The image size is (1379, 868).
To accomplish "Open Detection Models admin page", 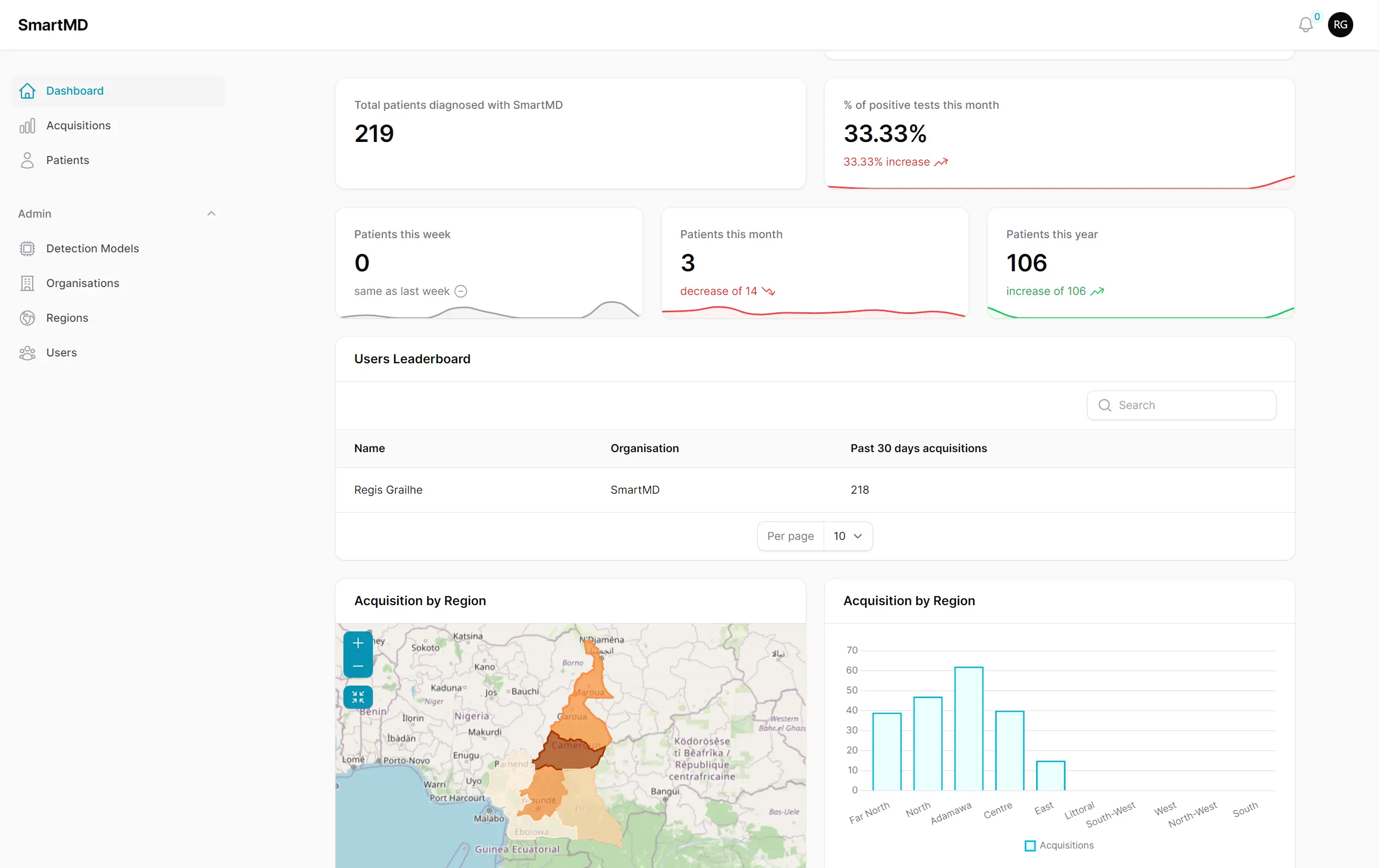I will tap(118, 249).
